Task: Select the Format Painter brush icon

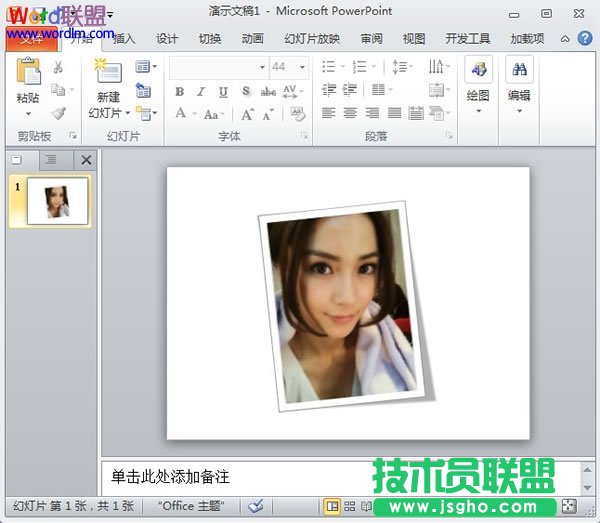Action: click(58, 114)
